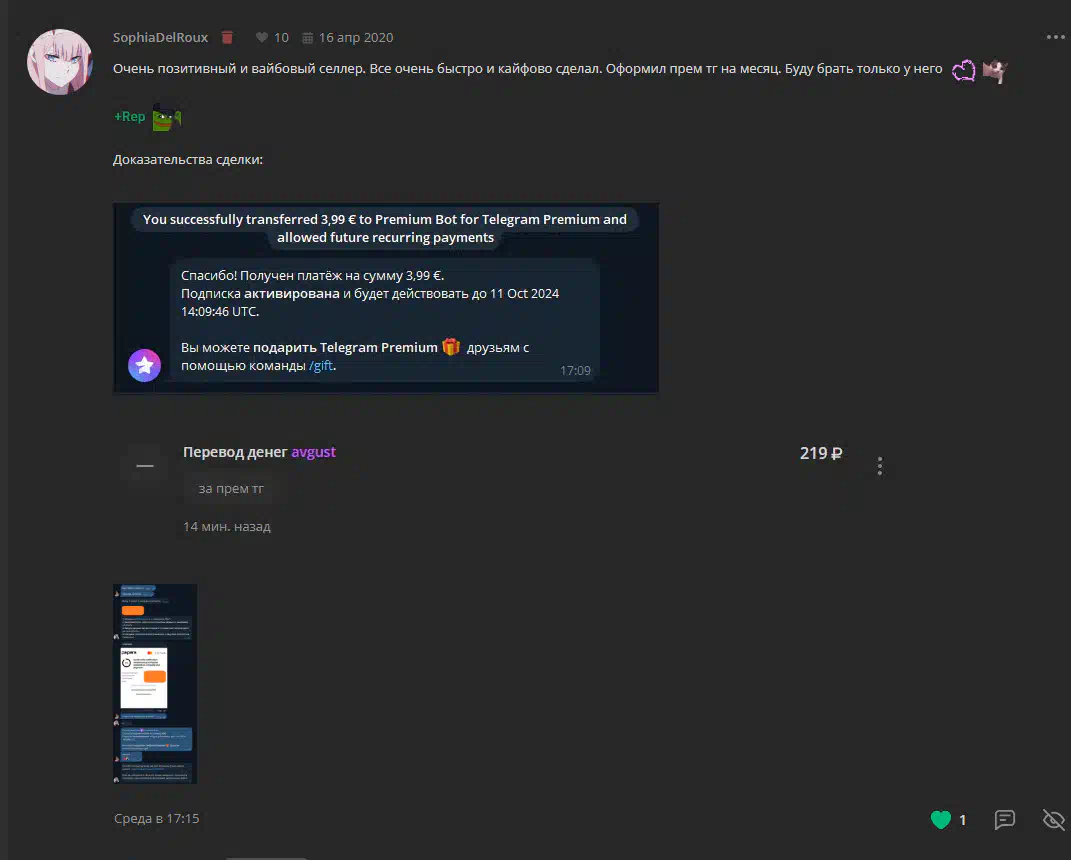The image size is (1071, 860).
Task: Click the gift box emoji in Telegram message
Action: click(x=451, y=347)
